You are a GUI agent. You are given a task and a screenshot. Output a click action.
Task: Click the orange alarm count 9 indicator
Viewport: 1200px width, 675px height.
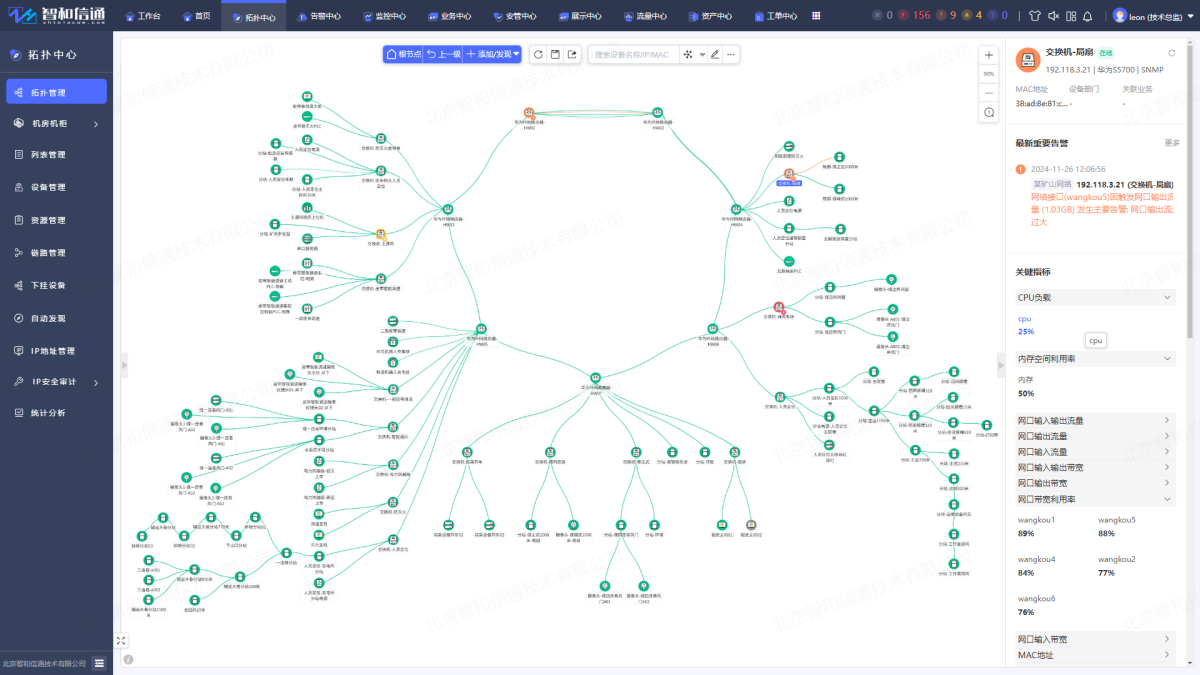947,16
